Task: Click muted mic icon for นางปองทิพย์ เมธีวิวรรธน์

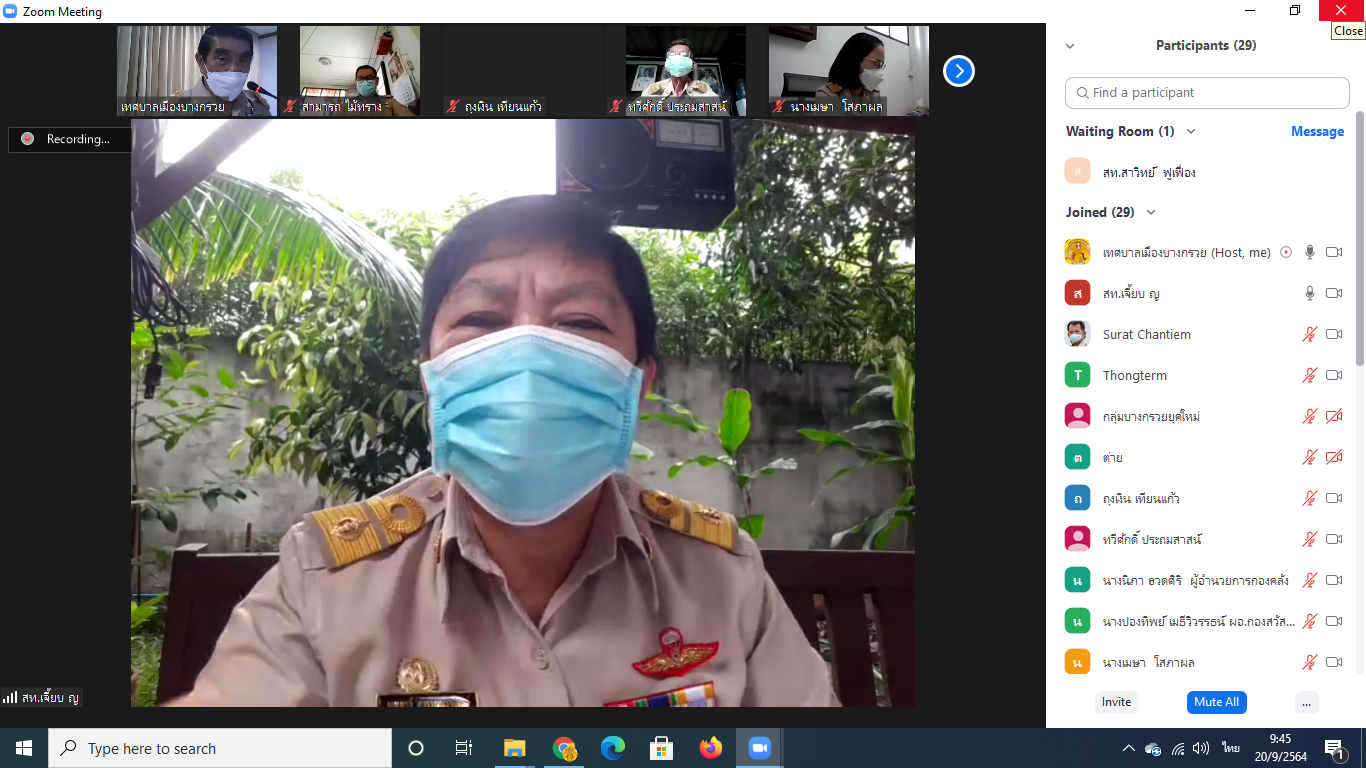Action: [1310, 622]
